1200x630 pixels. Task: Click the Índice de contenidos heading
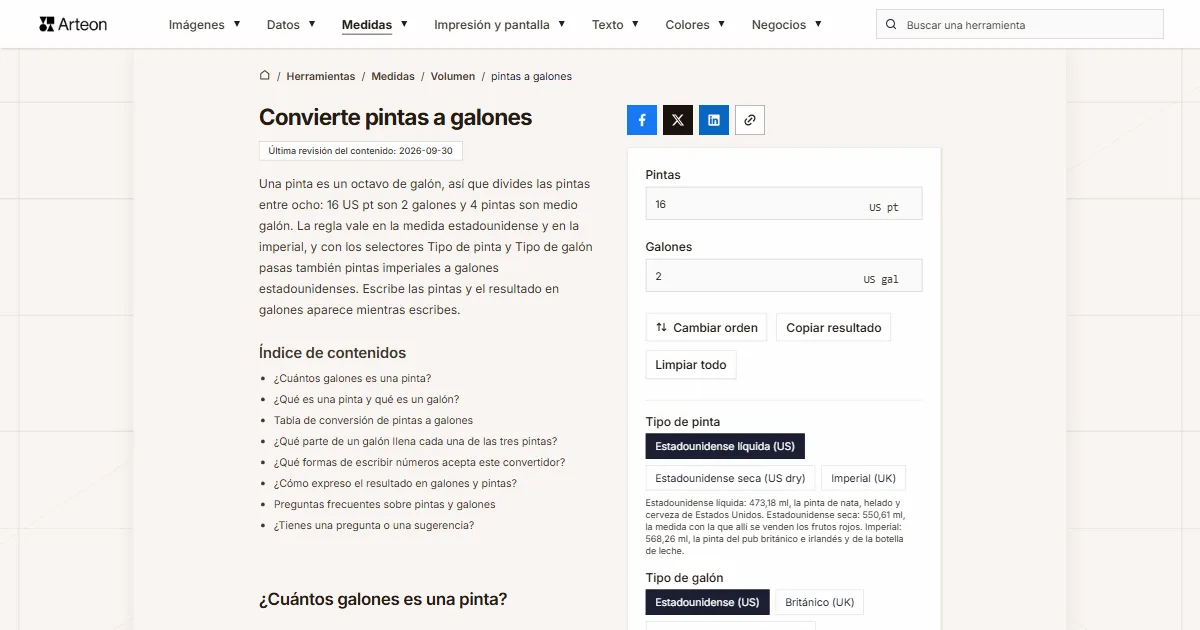tap(333, 352)
